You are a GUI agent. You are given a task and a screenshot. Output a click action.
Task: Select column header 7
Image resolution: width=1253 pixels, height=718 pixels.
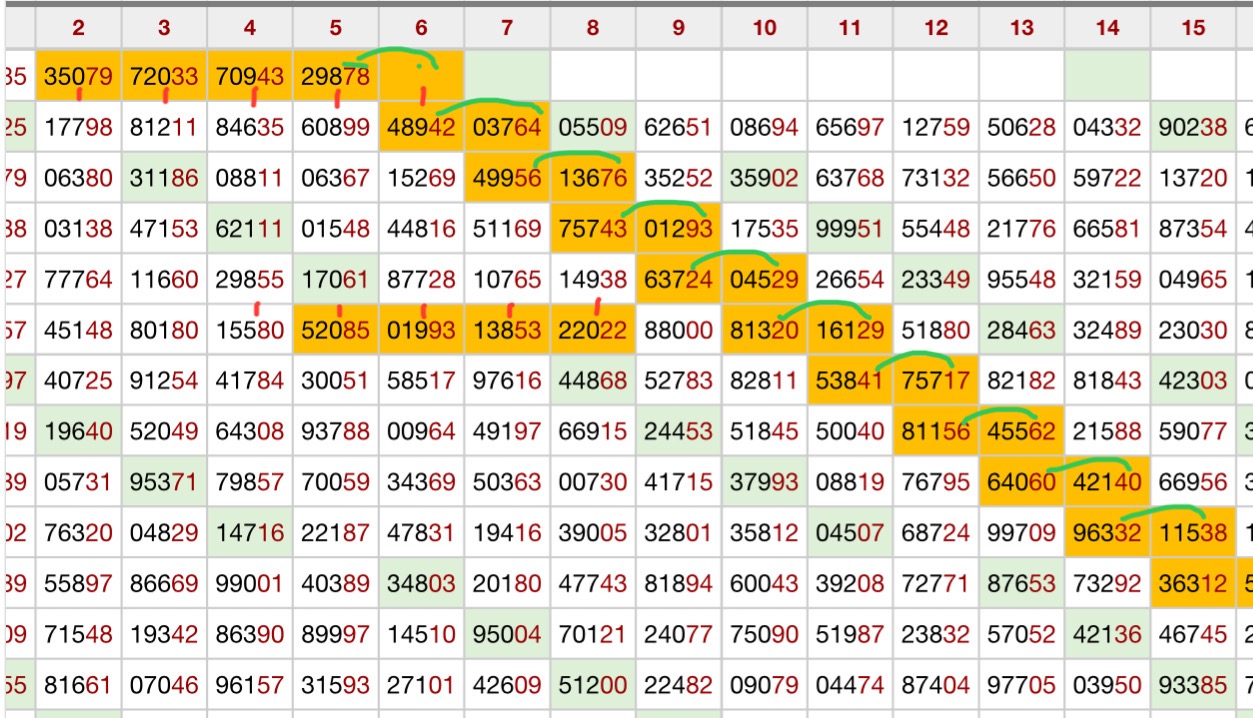[x=507, y=28]
